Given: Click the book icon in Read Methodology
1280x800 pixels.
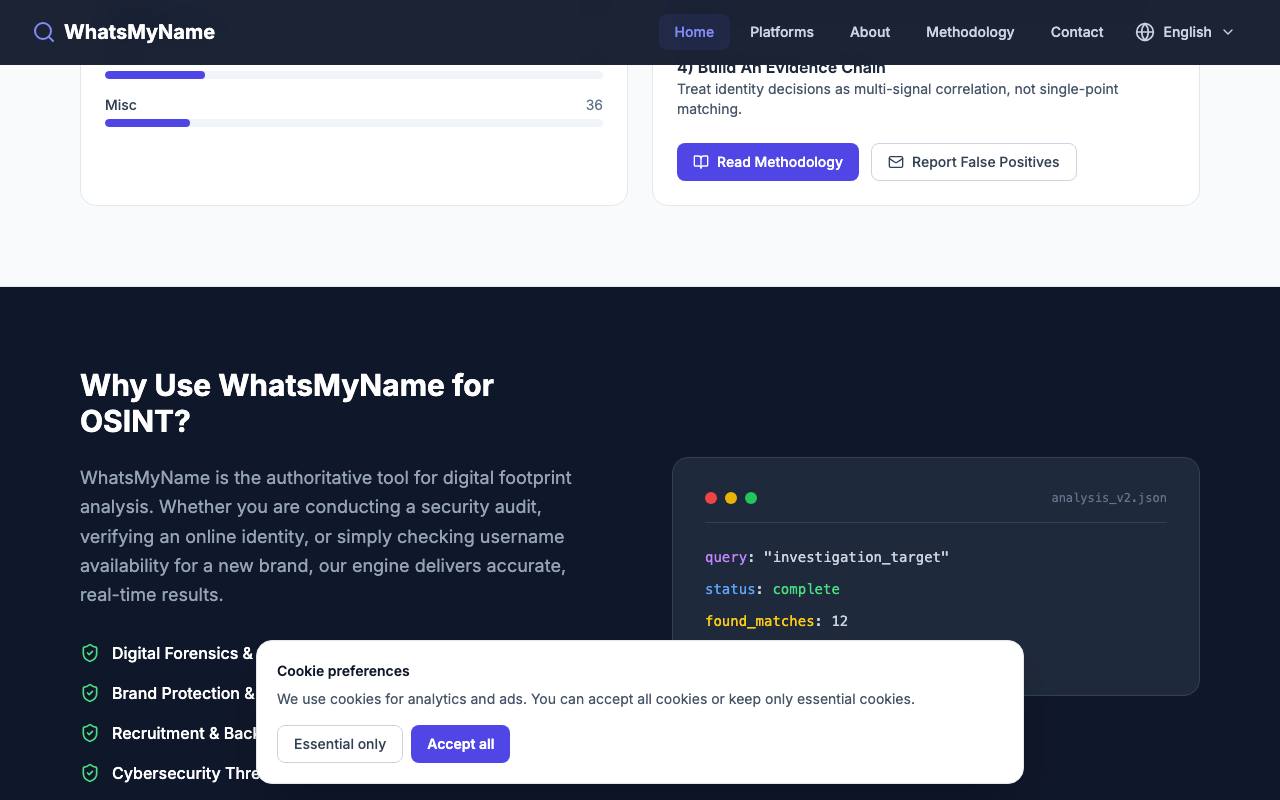Looking at the screenshot, I should [x=701, y=162].
